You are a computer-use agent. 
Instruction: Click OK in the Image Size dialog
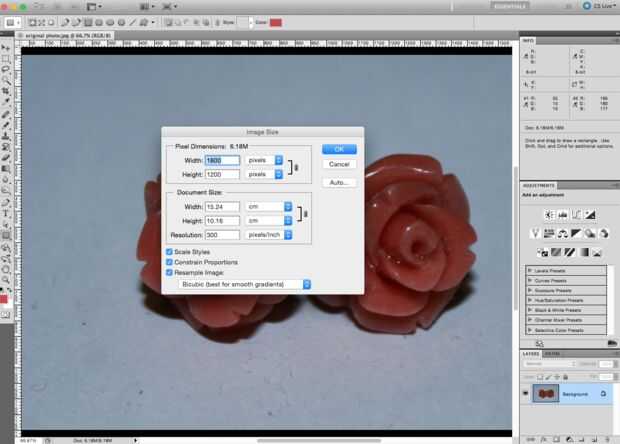(x=339, y=149)
